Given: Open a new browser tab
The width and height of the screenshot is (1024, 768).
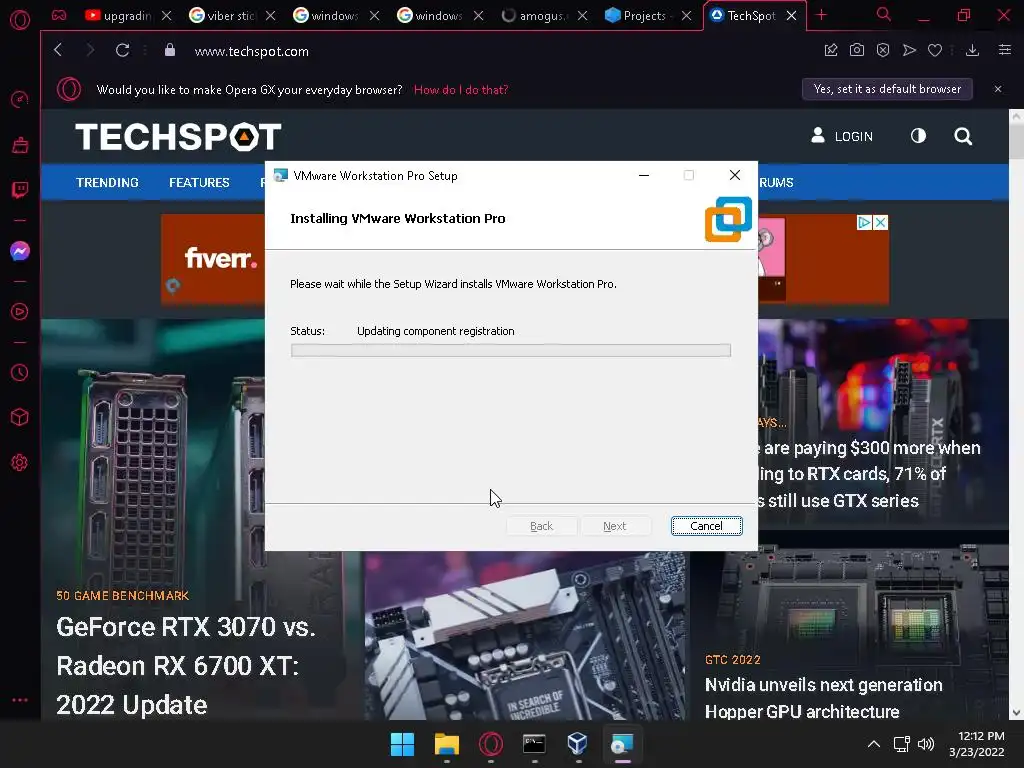Looking at the screenshot, I should (x=822, y=15).
